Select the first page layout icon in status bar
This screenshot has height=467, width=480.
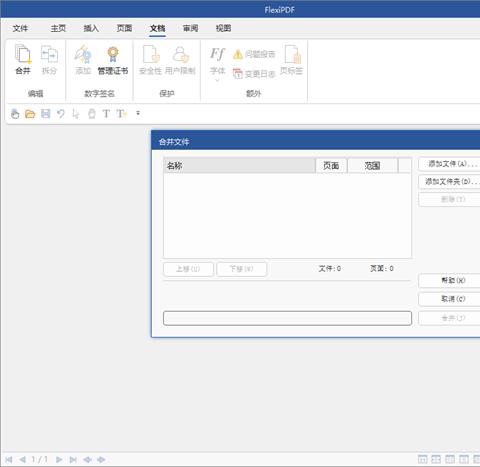pos(422,459)
